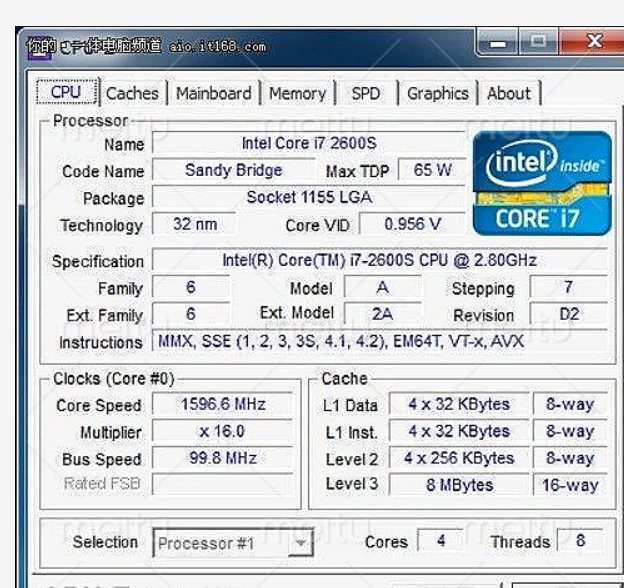Click the Core VID value 0.956 V
This screenshot has height=588, width=624.
[x=412, y=224]
